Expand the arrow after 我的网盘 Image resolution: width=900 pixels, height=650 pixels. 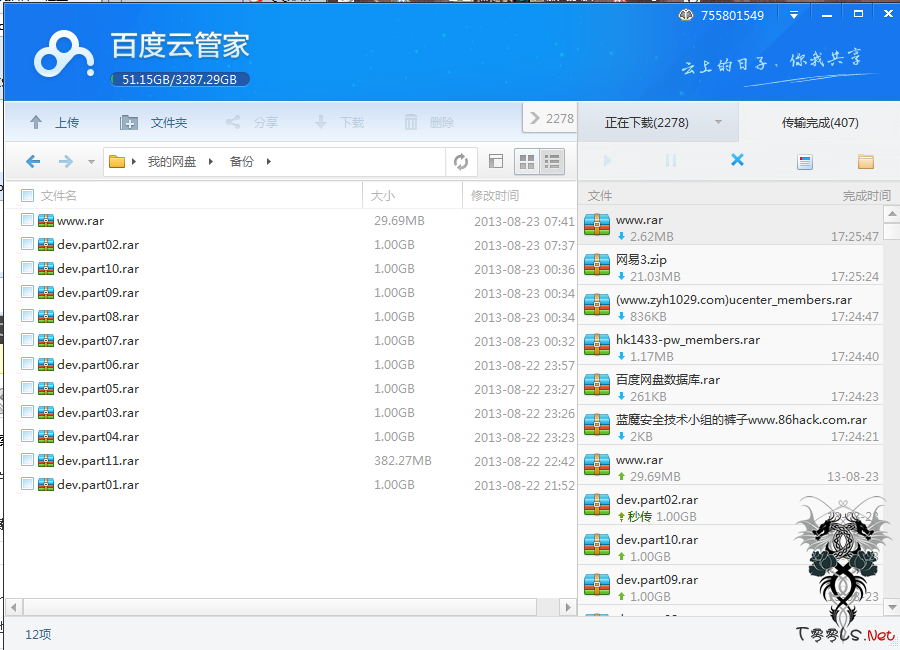pos(211,161)
